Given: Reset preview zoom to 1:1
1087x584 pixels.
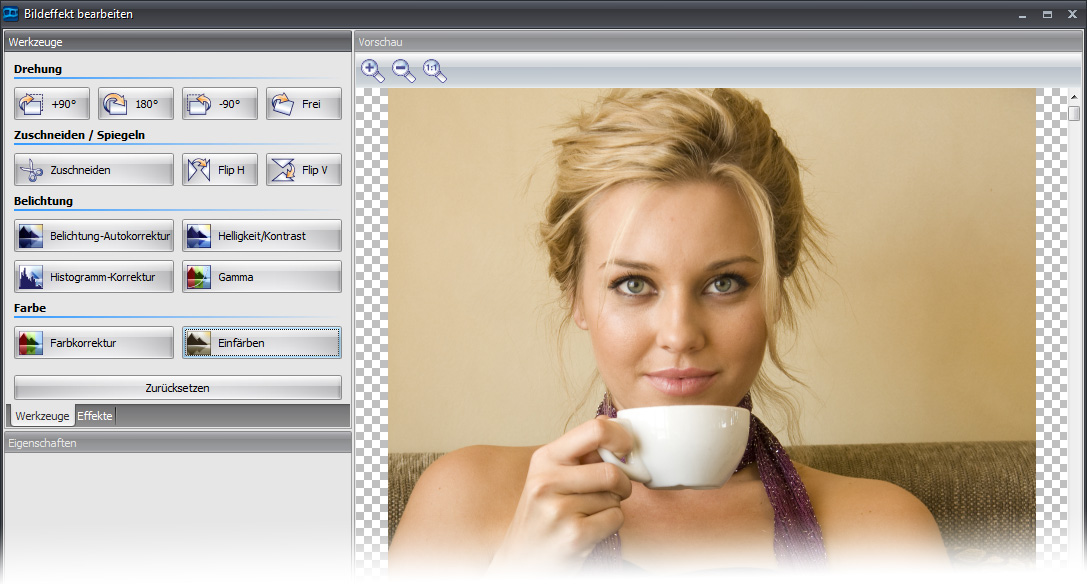Looking at the screenshot, I should pyautogui.click(x=434, y=70).
